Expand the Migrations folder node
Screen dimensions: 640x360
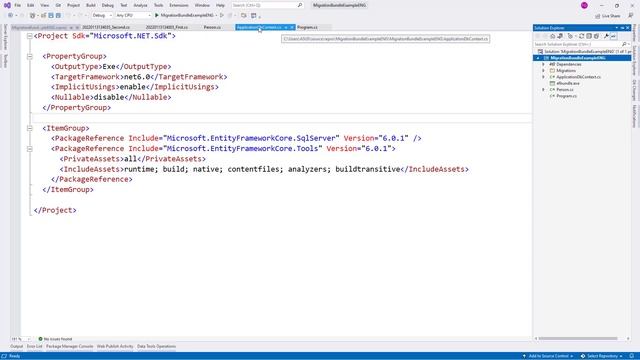pos(543,71)
